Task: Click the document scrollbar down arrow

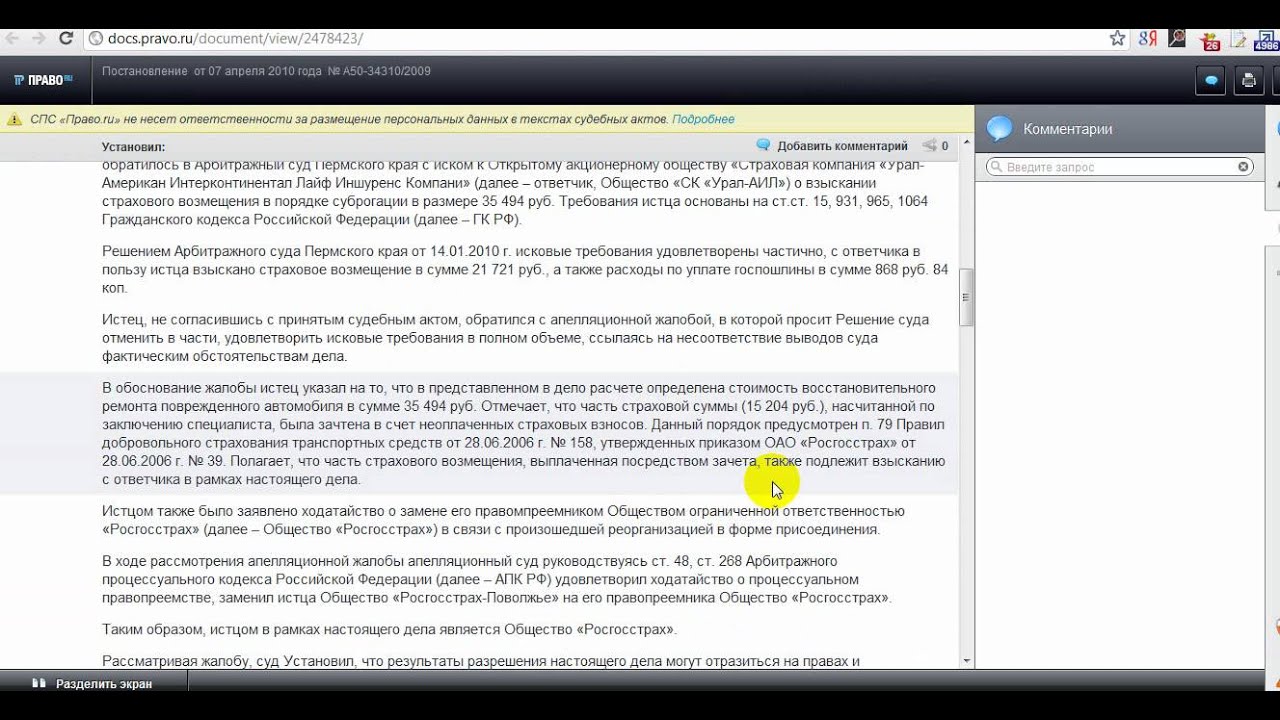Action: tap(966, 661)
